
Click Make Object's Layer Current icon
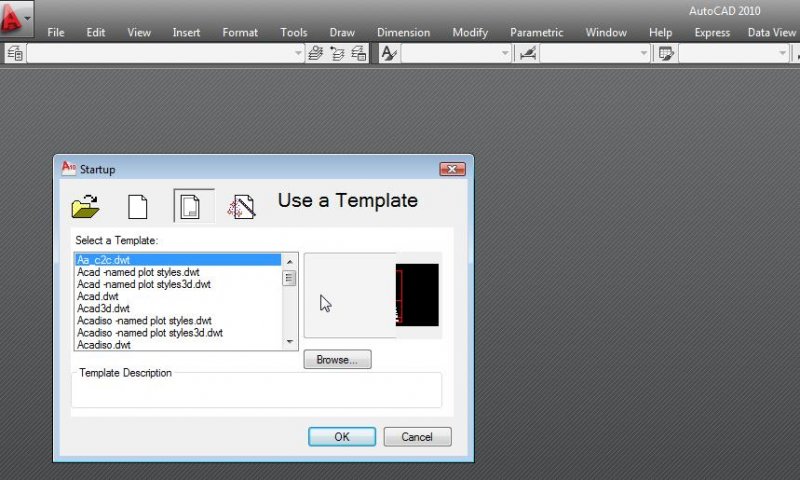tap(316, 53)
